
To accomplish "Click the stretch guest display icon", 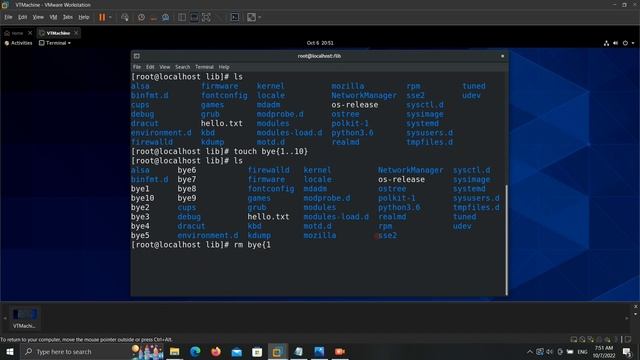I will [x=251, y=17].
